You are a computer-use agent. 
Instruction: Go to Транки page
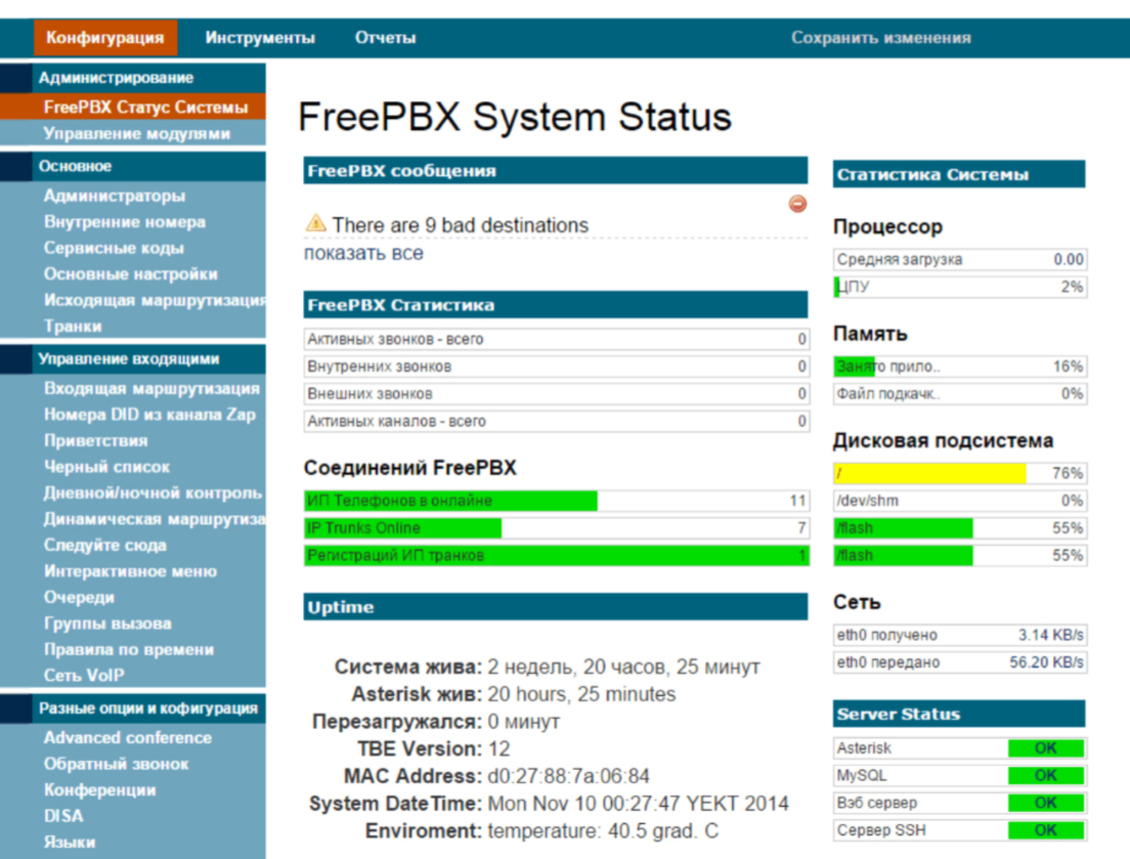point(73,326)
